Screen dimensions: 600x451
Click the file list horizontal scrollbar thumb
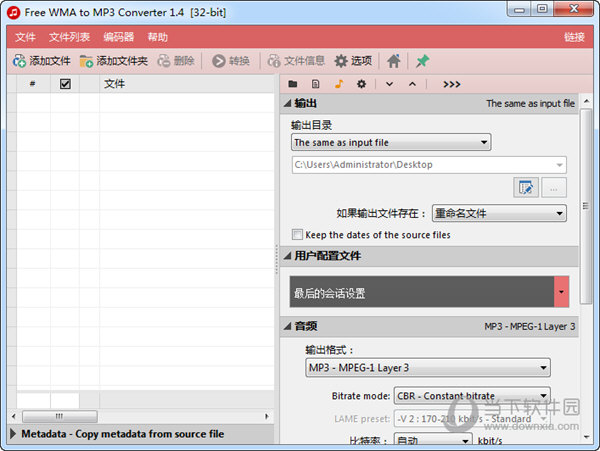[59, 416]
